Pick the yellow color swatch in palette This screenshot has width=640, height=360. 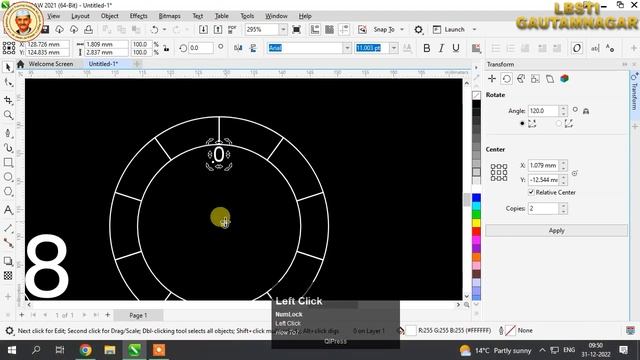(476, 223)
